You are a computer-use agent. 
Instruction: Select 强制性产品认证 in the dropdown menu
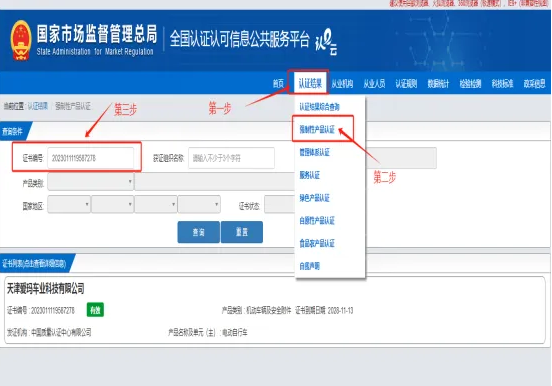point(317,129)
